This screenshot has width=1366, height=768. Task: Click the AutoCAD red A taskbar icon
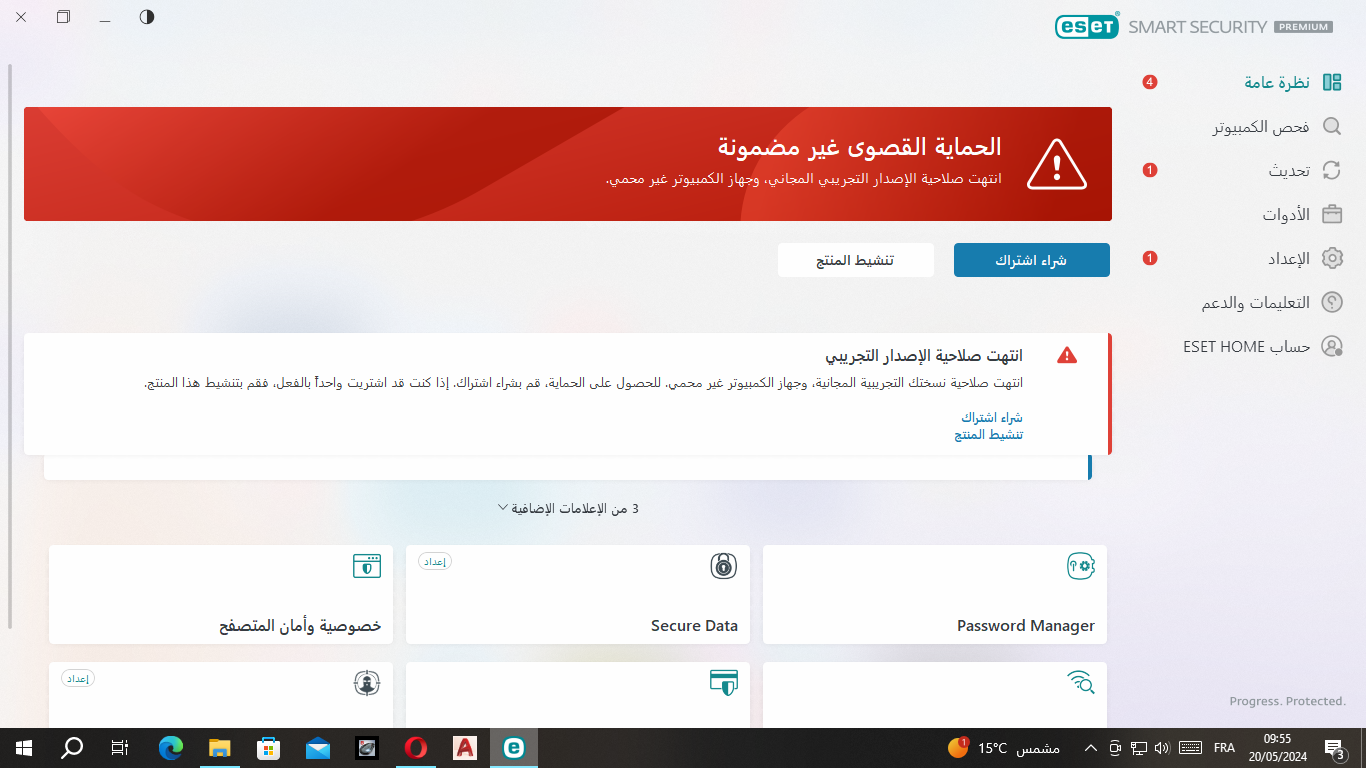465,747
